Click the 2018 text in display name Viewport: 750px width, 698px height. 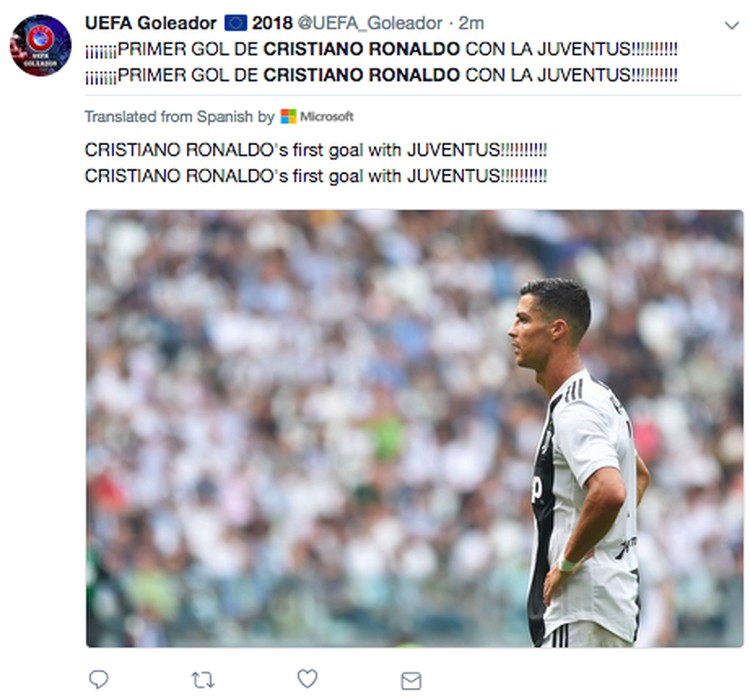[272, 23]
